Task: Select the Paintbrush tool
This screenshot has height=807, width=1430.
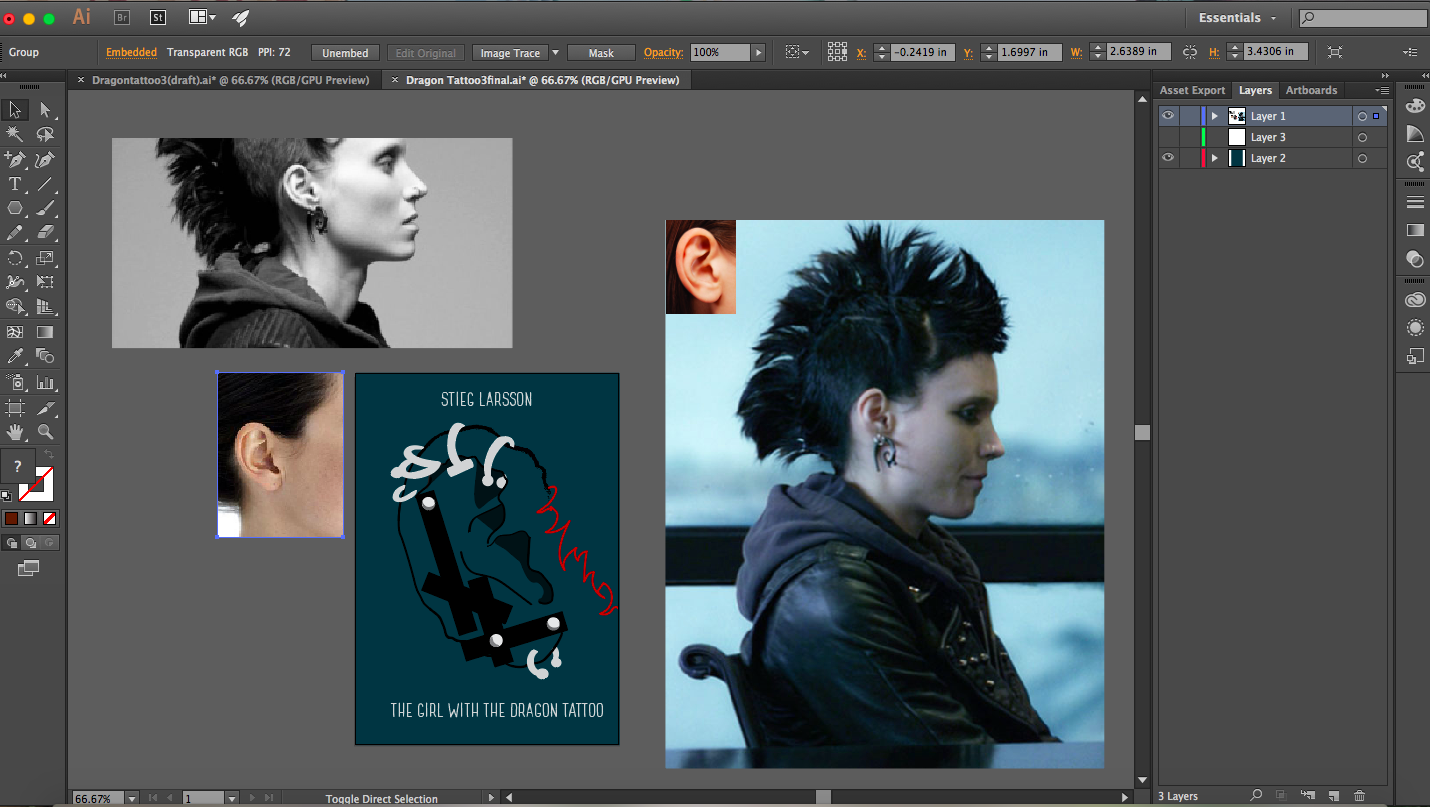Action: 45,208
